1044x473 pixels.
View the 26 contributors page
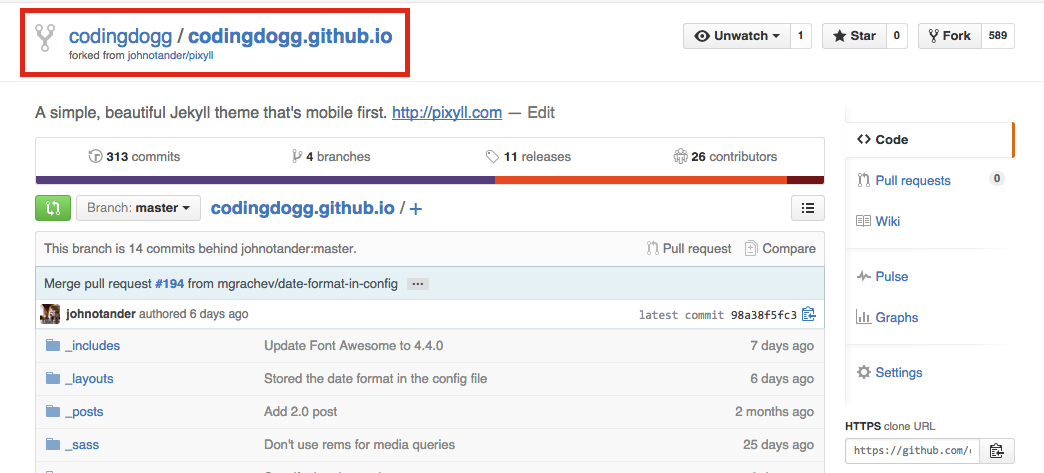725,157
